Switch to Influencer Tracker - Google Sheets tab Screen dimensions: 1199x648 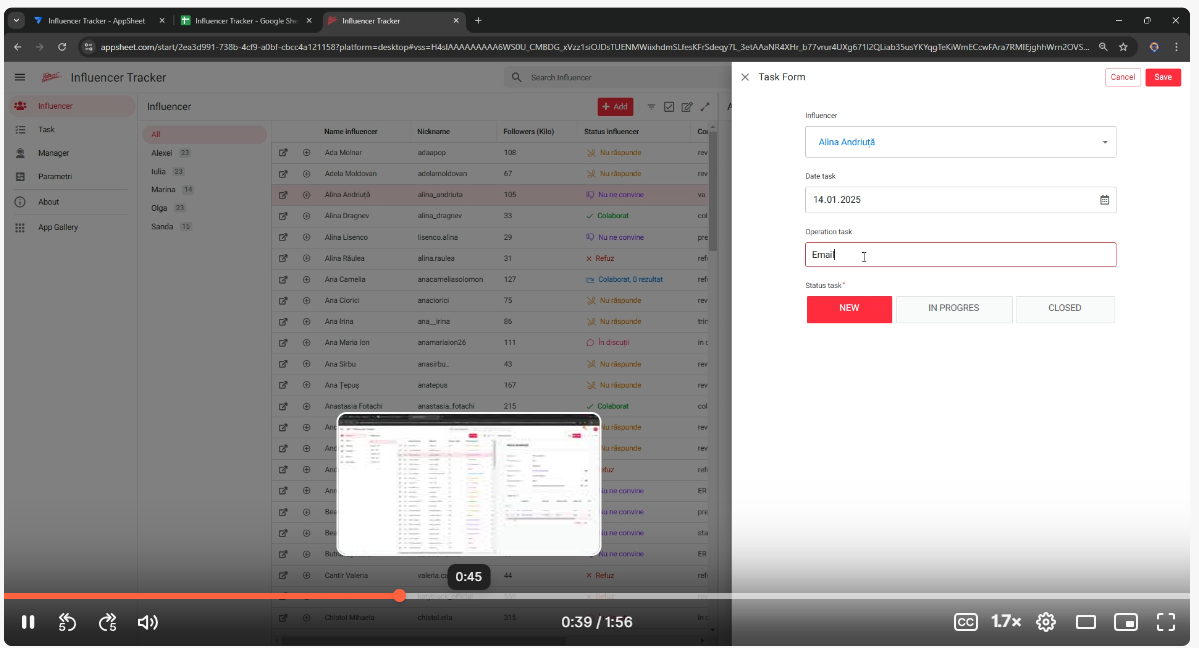coord(245,21)
